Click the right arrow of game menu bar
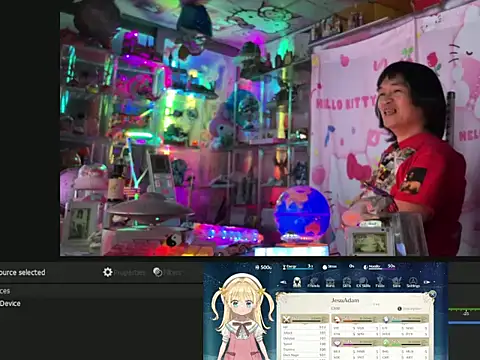The width and height of the screenshot is (480, 360). coord(427,282)
